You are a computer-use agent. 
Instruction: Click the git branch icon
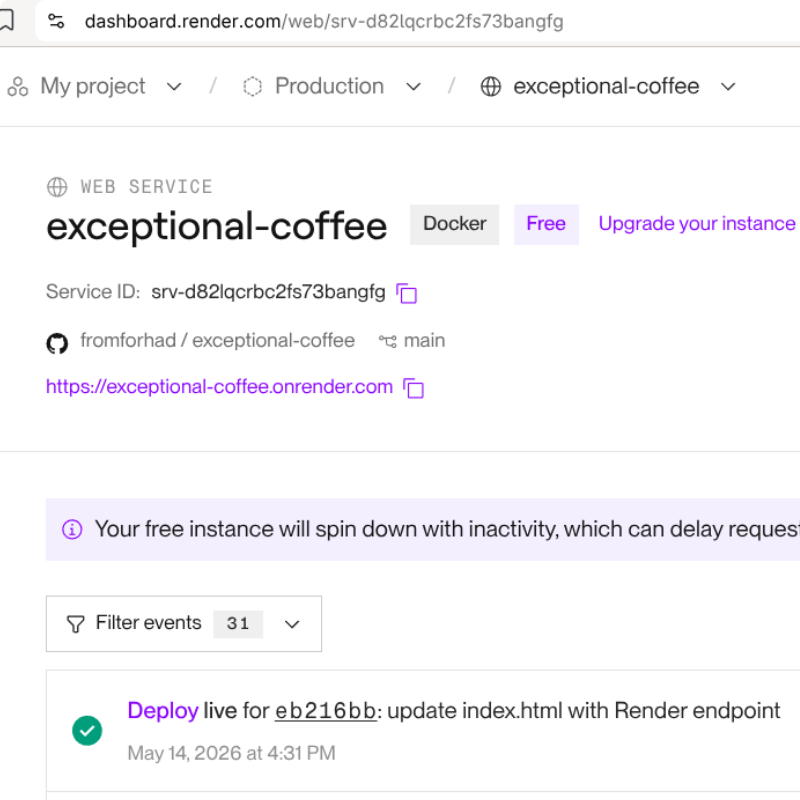388,341
